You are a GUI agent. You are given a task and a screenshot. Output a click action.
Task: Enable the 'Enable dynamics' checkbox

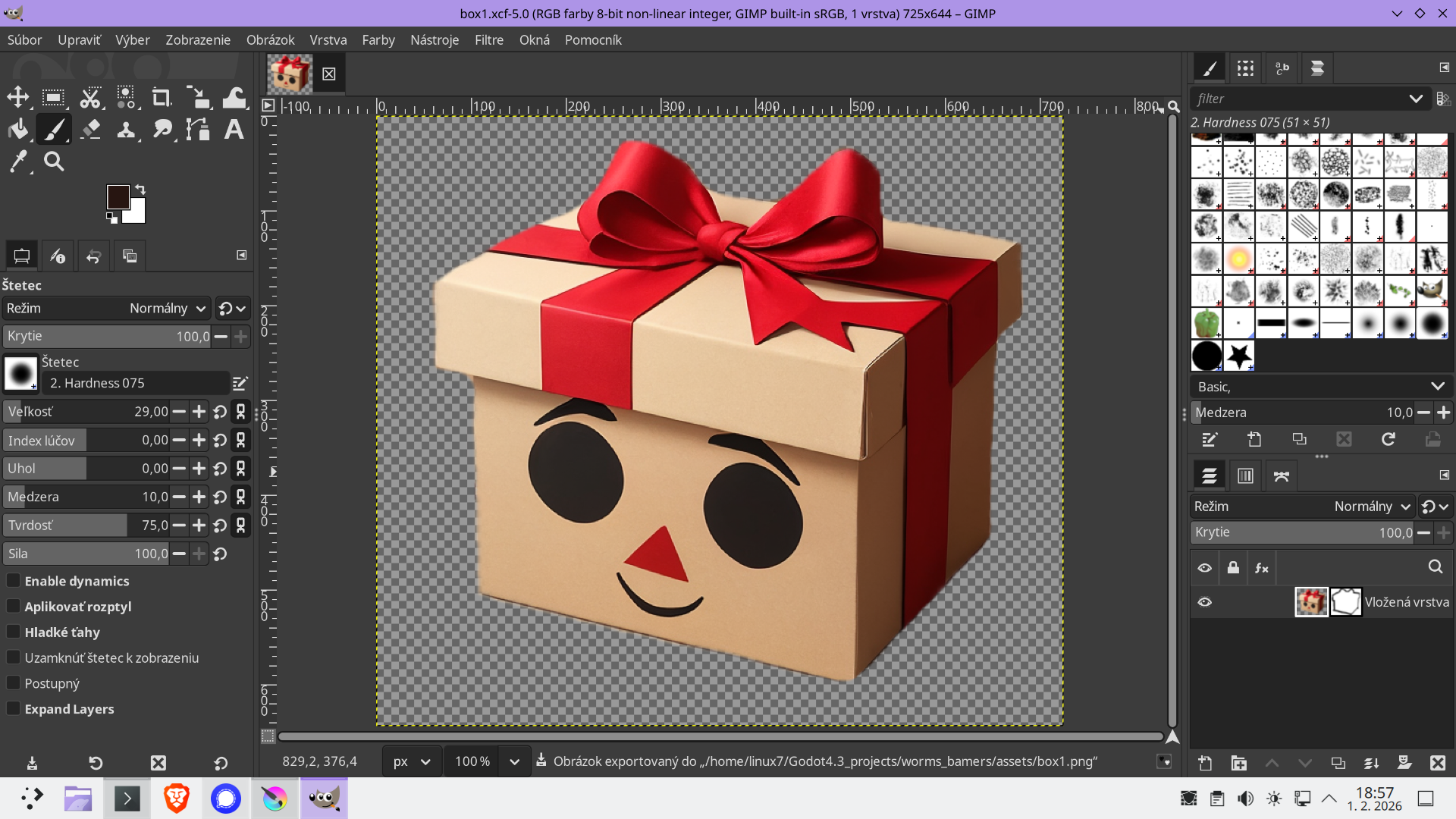tap(14, 580)
